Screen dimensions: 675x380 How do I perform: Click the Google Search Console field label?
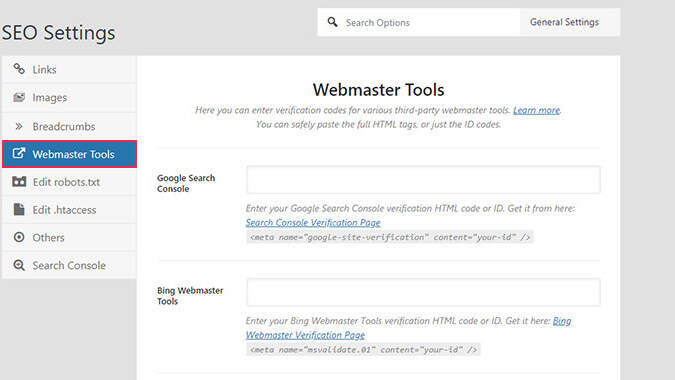(186, 183)
